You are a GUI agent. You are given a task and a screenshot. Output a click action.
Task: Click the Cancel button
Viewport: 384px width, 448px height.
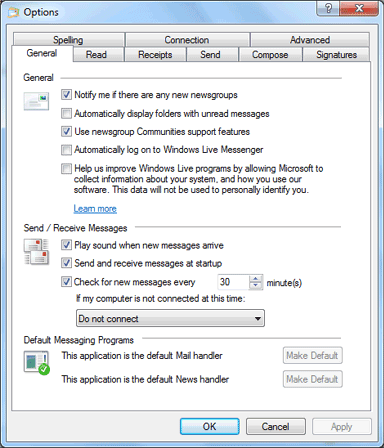(276, 426)
